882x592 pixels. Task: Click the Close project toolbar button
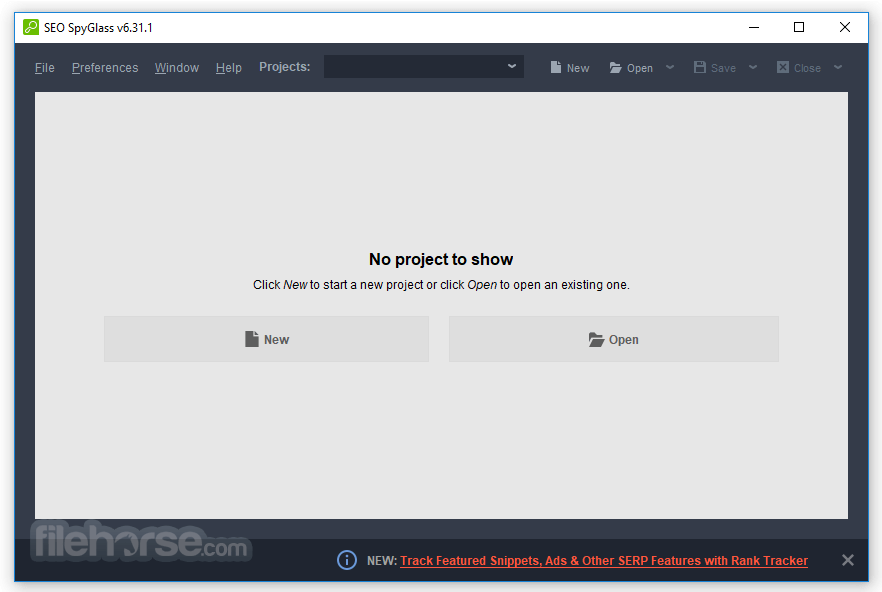799,68
